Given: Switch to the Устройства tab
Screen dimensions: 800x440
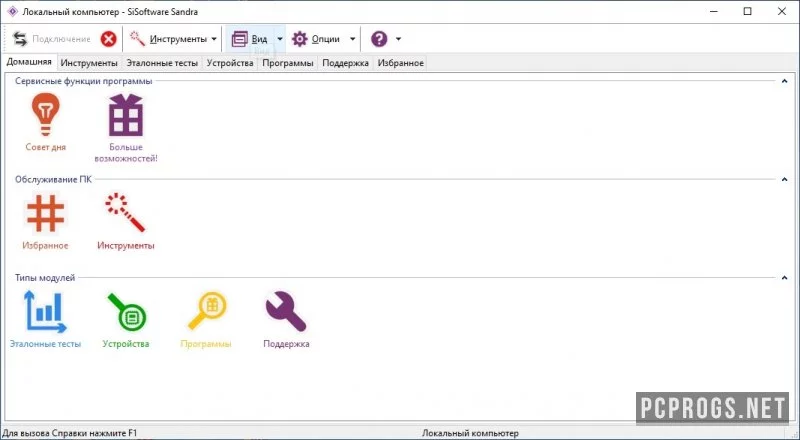Looking at the screenshot, I should coord(230,63).
